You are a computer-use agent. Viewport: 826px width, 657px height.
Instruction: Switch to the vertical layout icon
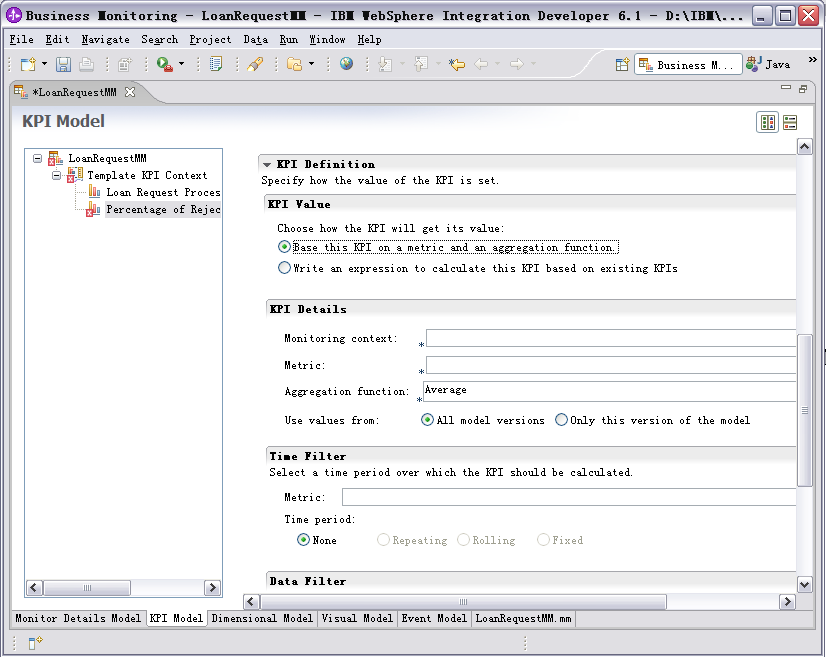[x=790, y=123]
